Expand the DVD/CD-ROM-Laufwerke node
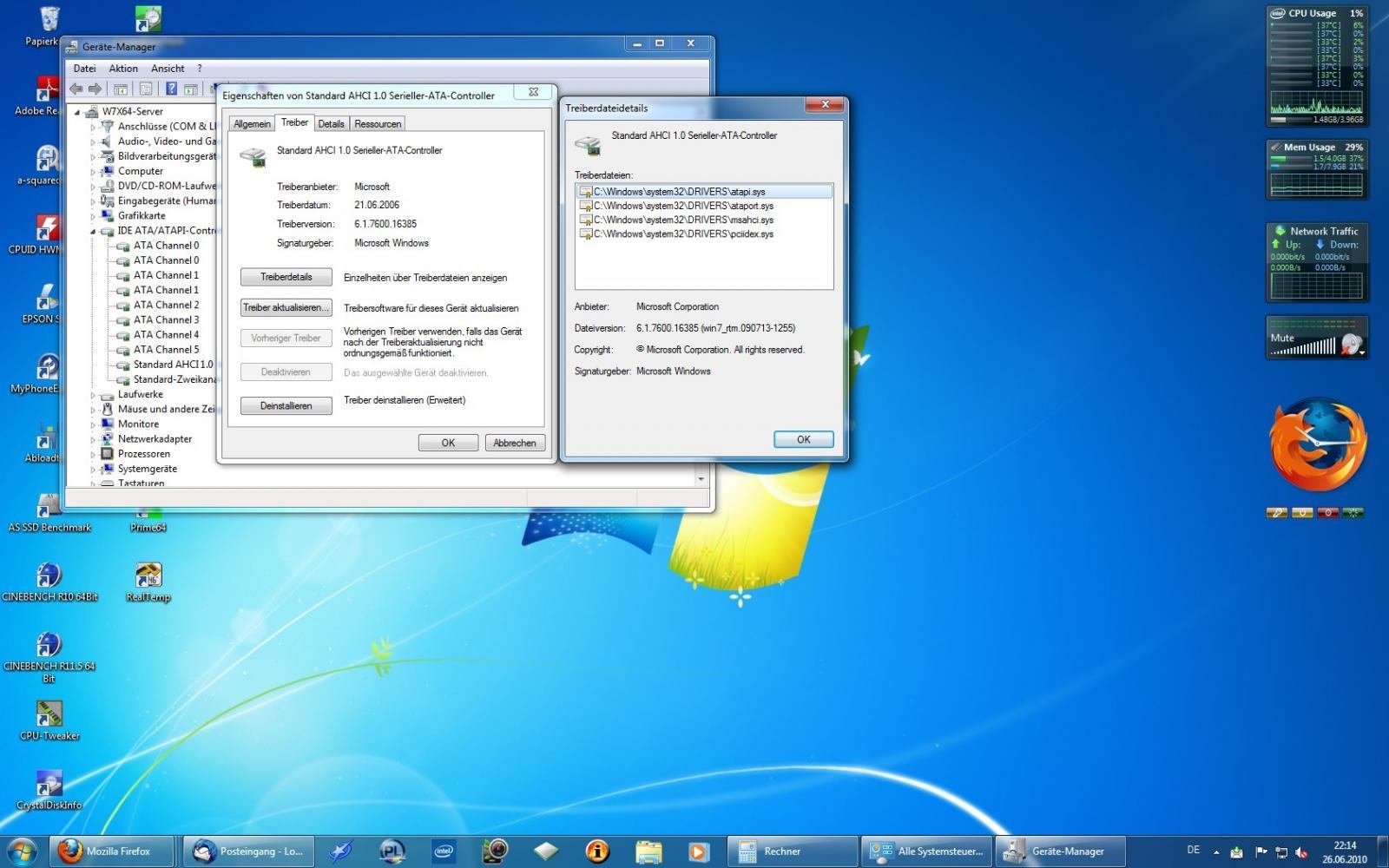This screenshot has height=868, width=1389. click(93, 186)
